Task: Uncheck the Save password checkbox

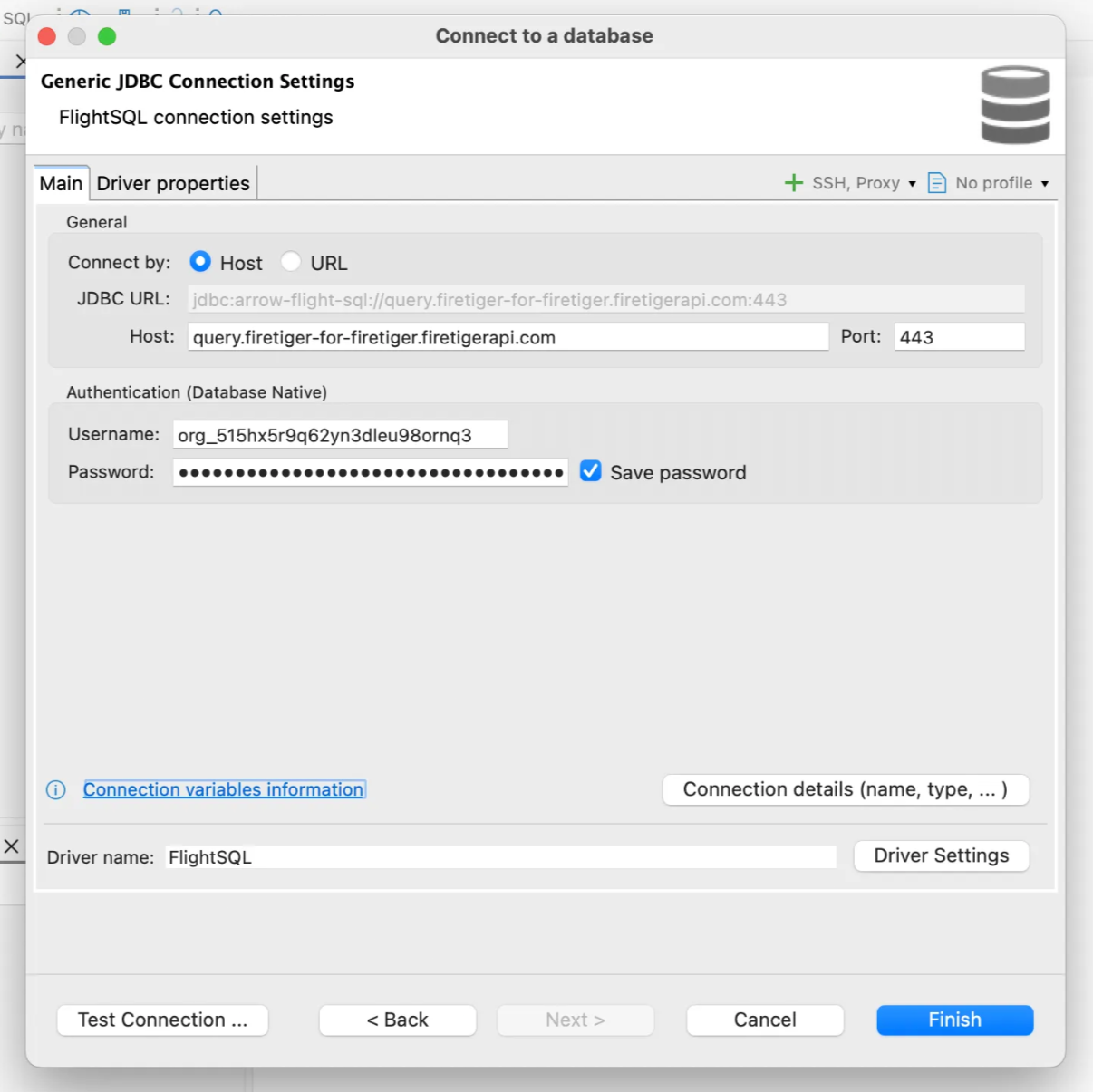Action: tap(590, 471)
